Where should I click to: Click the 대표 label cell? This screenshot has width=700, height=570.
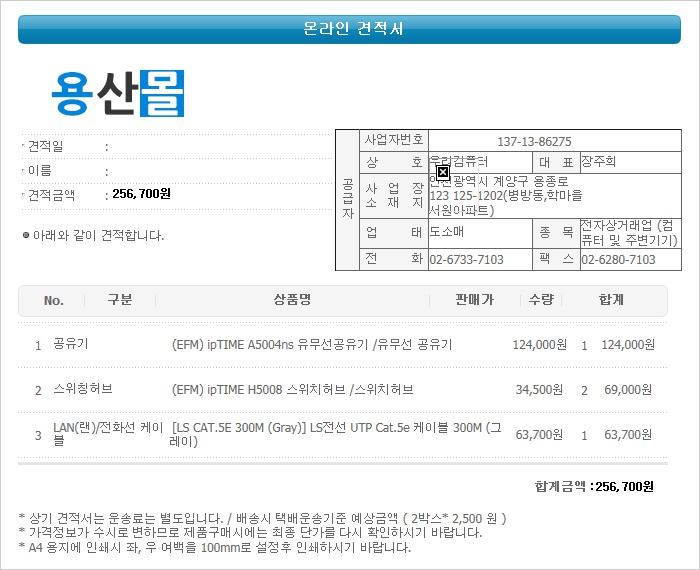[556, 162]
